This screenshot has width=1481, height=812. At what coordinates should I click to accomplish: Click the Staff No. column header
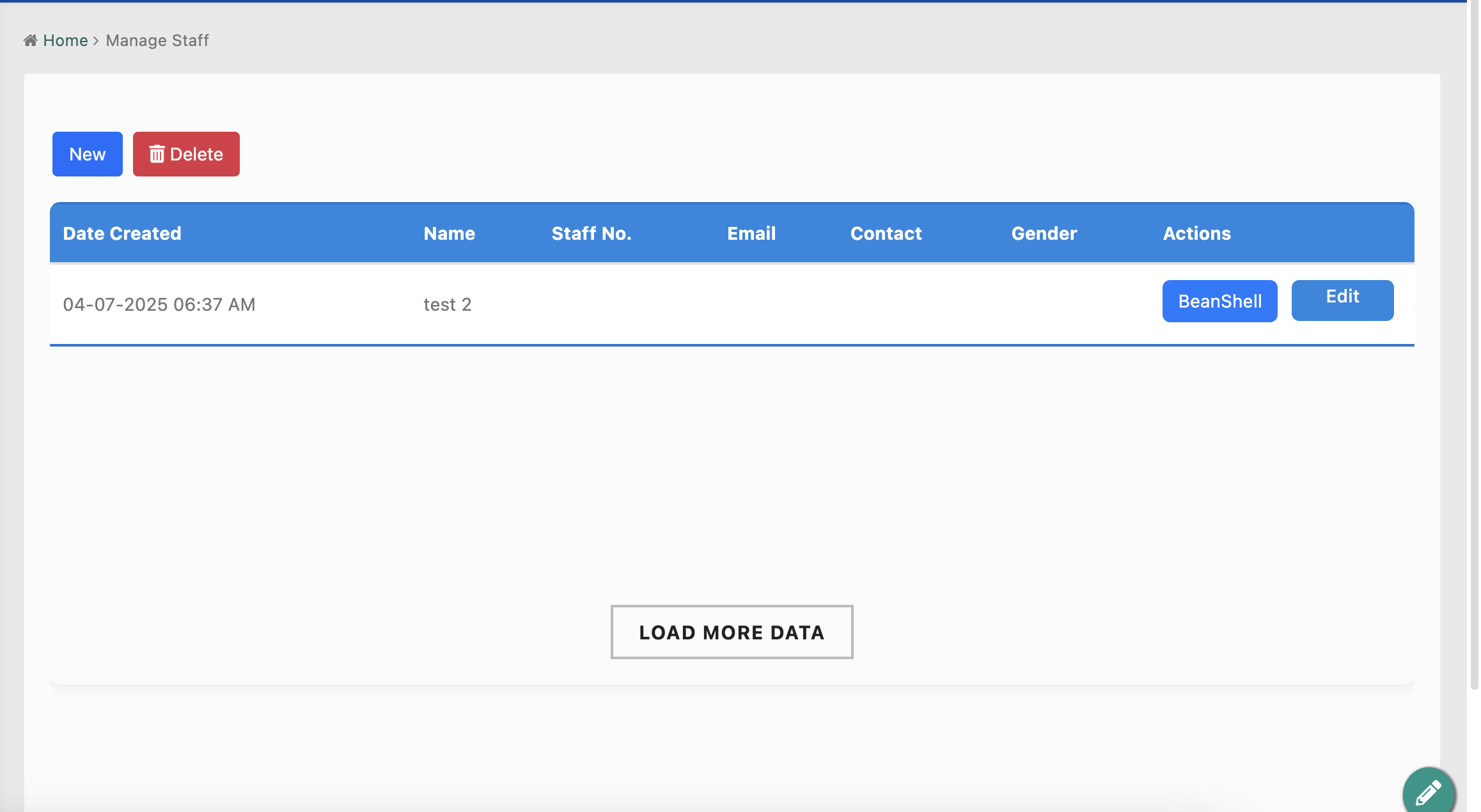point(591,233)
